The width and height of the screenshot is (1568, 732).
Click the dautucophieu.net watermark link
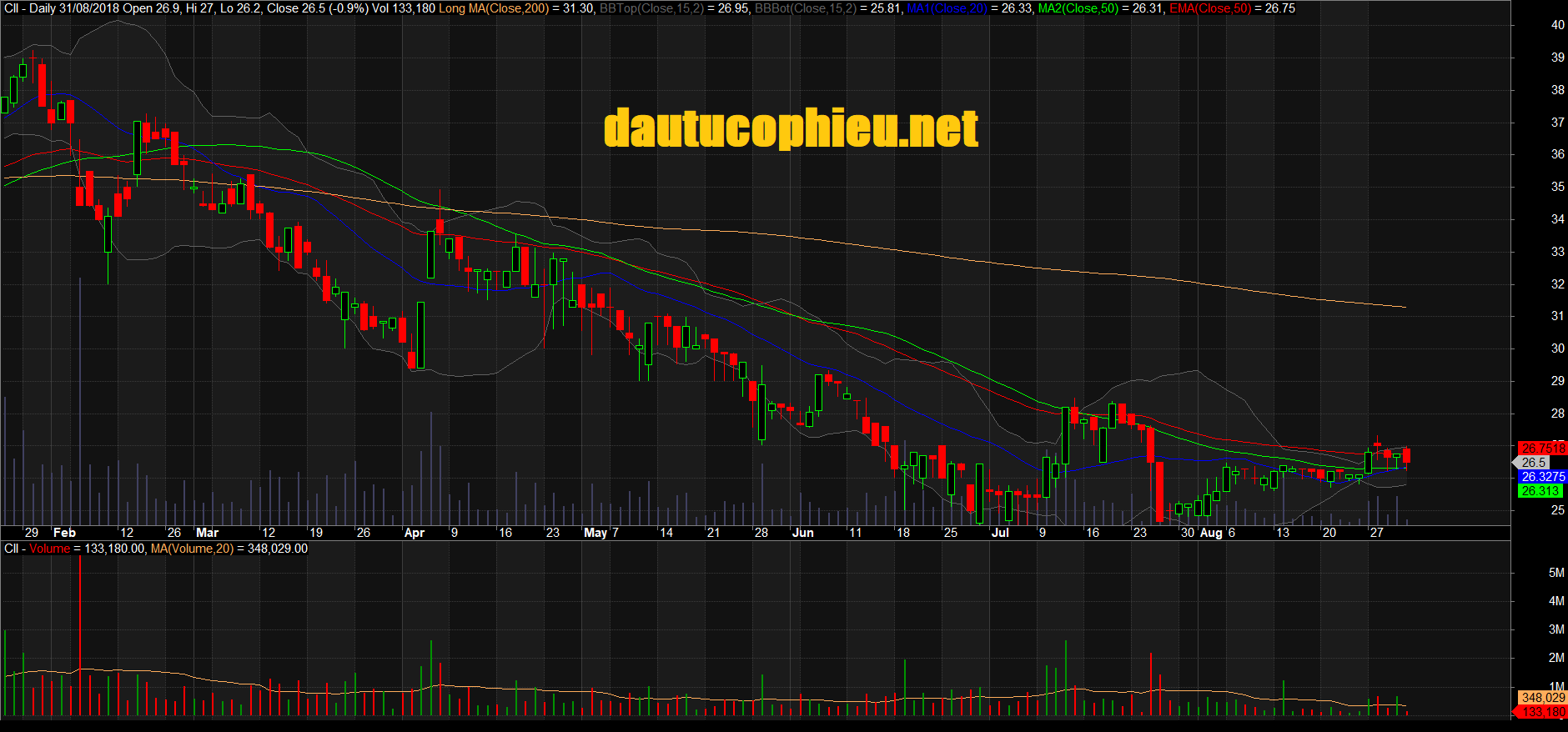[791, 128]
